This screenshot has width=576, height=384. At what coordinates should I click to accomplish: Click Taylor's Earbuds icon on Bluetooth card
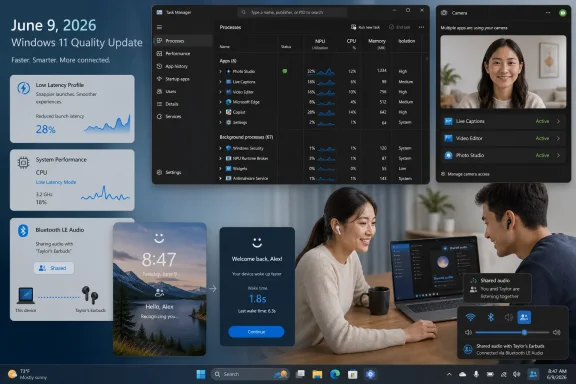click(x=90, y=295)
